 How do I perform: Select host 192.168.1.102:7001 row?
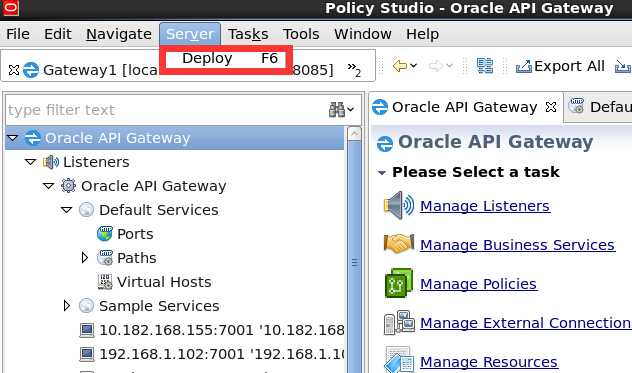(221, 354)
